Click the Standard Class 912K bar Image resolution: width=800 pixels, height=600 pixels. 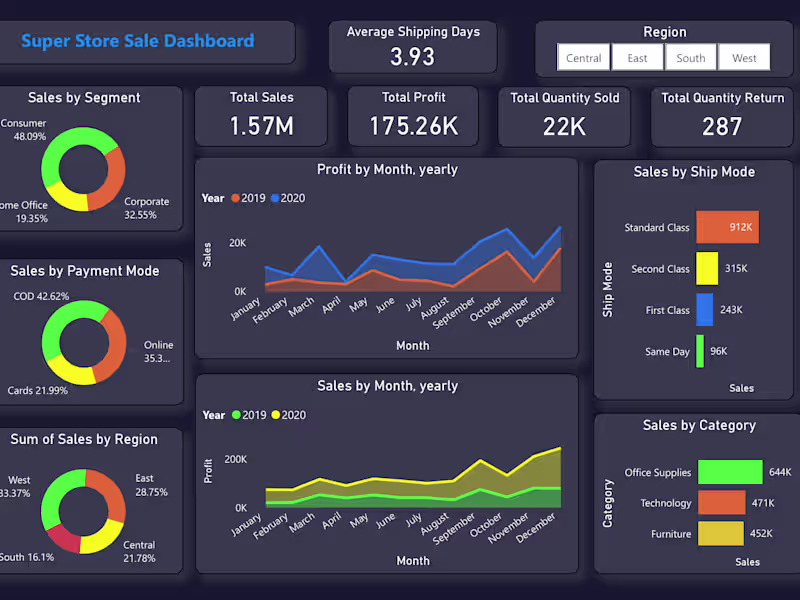click(728, 227)
